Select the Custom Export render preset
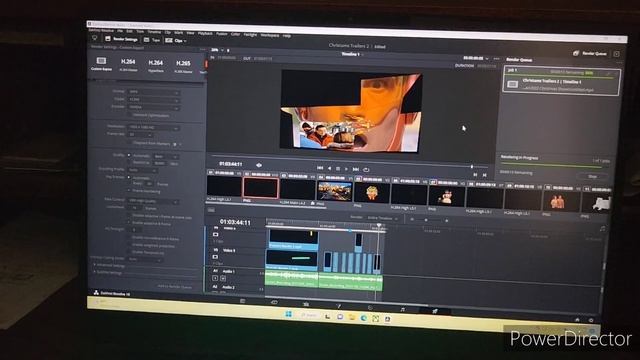 pos(101,63)
